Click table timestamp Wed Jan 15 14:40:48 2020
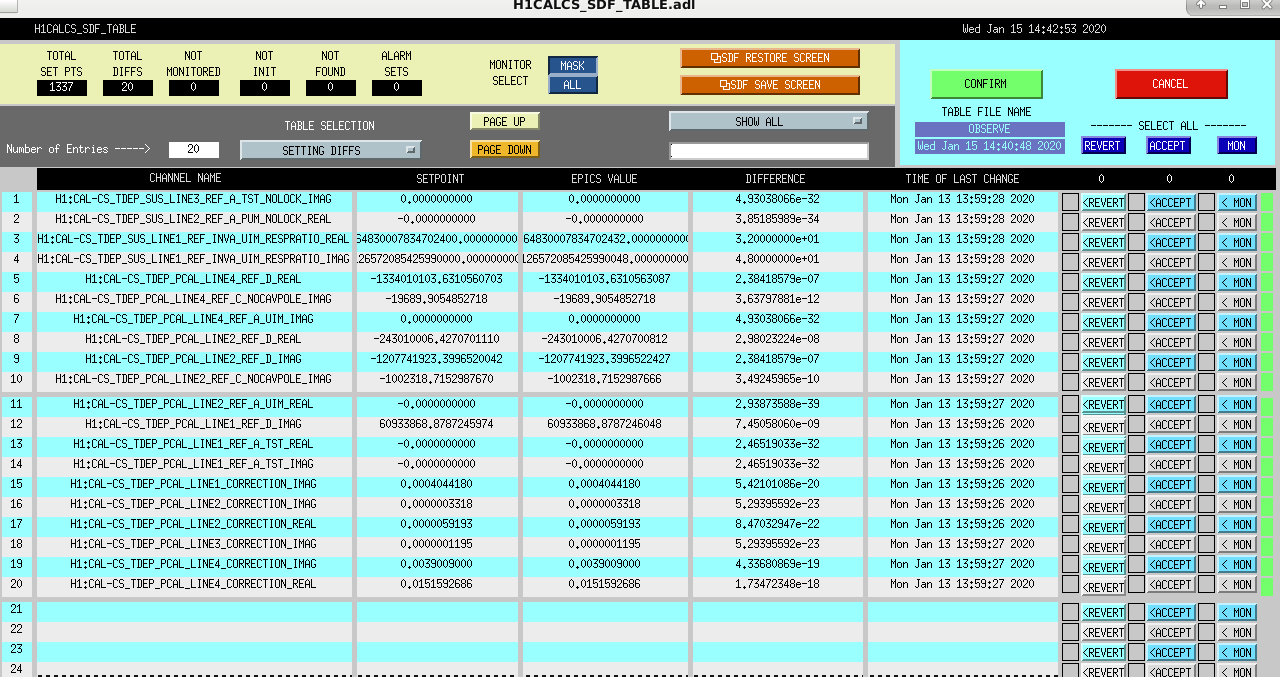 (990, 146)
